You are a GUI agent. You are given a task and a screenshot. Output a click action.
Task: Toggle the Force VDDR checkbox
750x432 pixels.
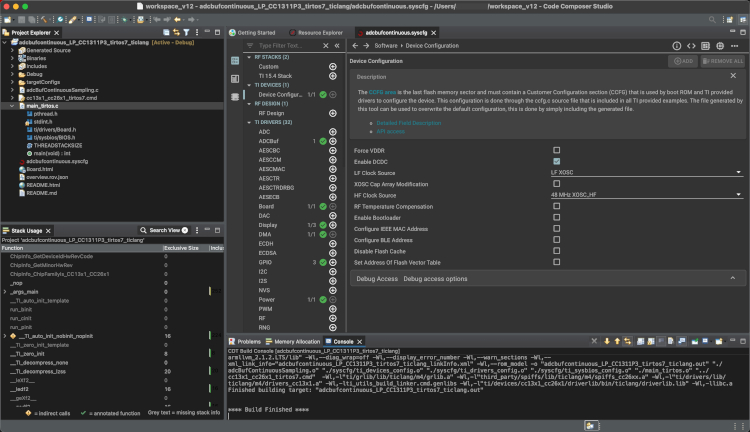(557, 150)
